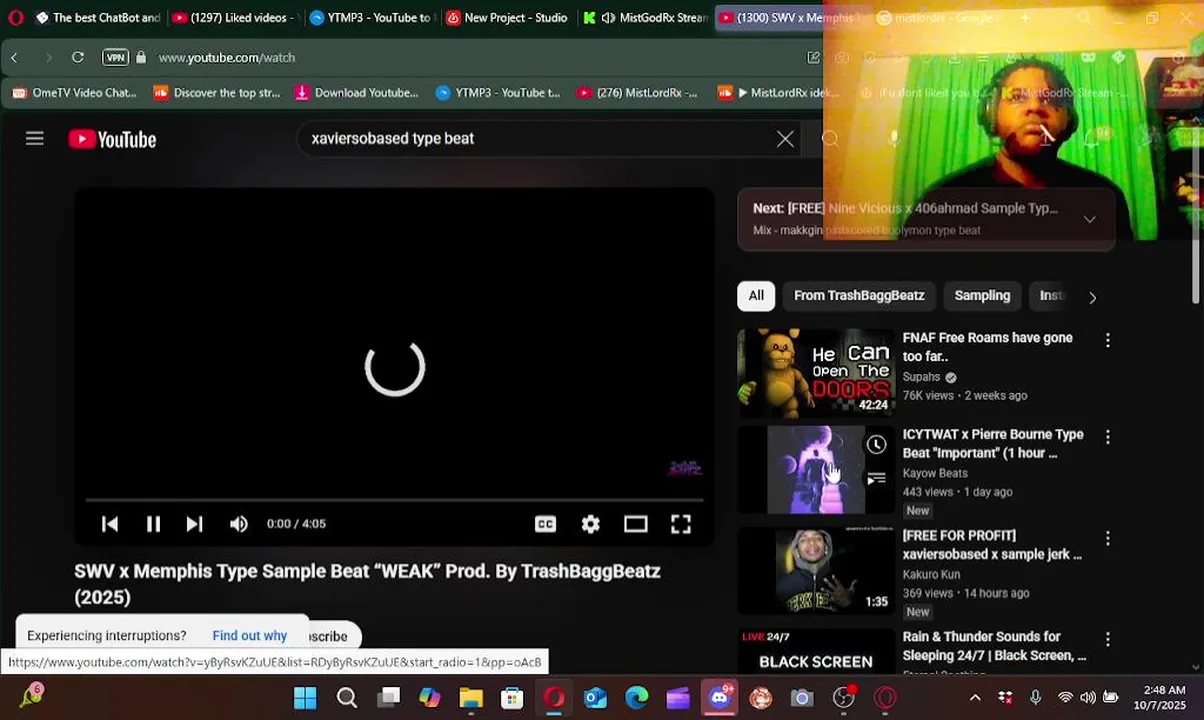Show more filter chips with right arrow
Viewport: 1204px width, 720px height.
[1092, 297]
